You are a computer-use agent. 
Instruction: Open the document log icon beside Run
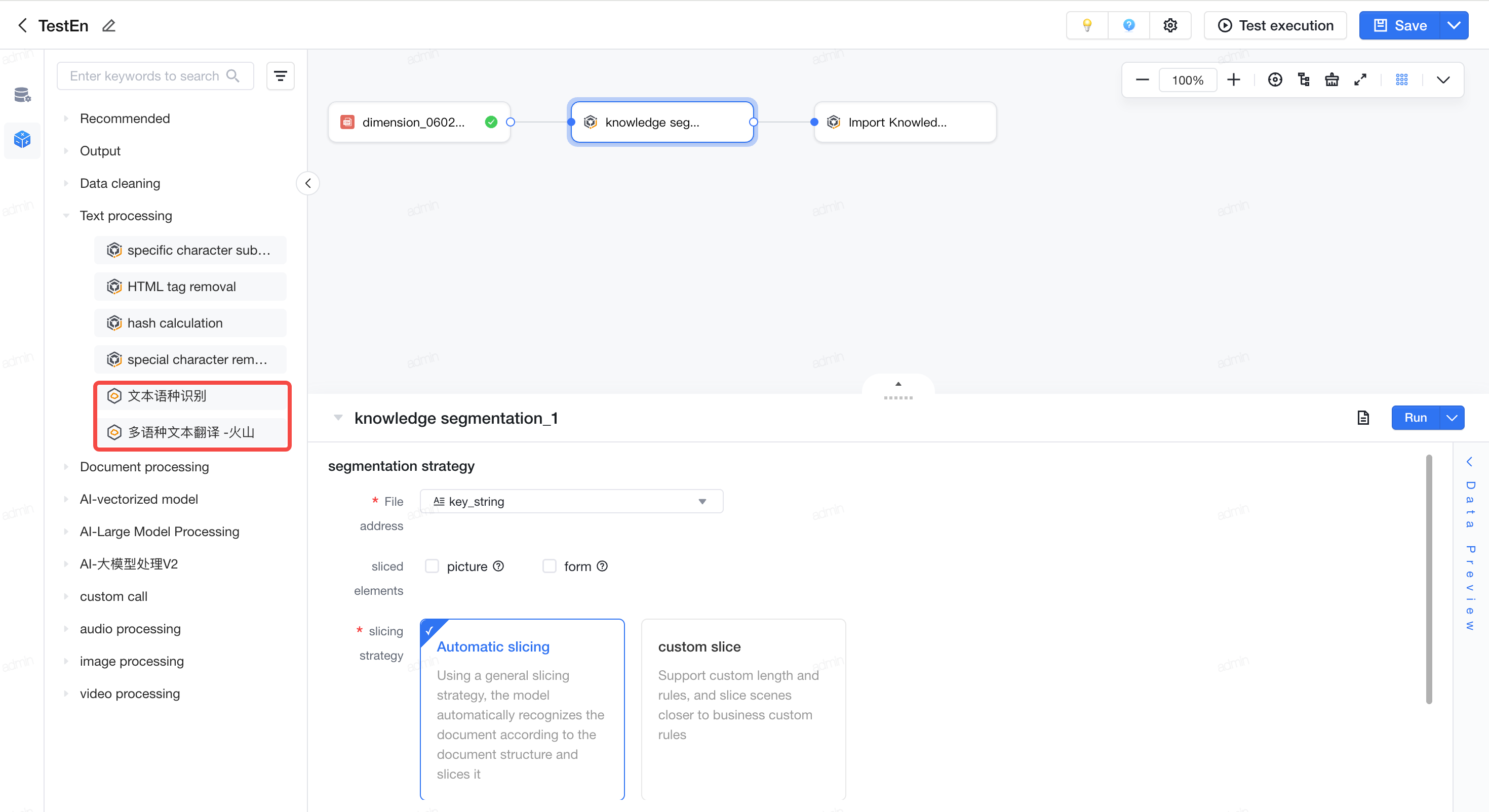click(x=1363, y=417)
